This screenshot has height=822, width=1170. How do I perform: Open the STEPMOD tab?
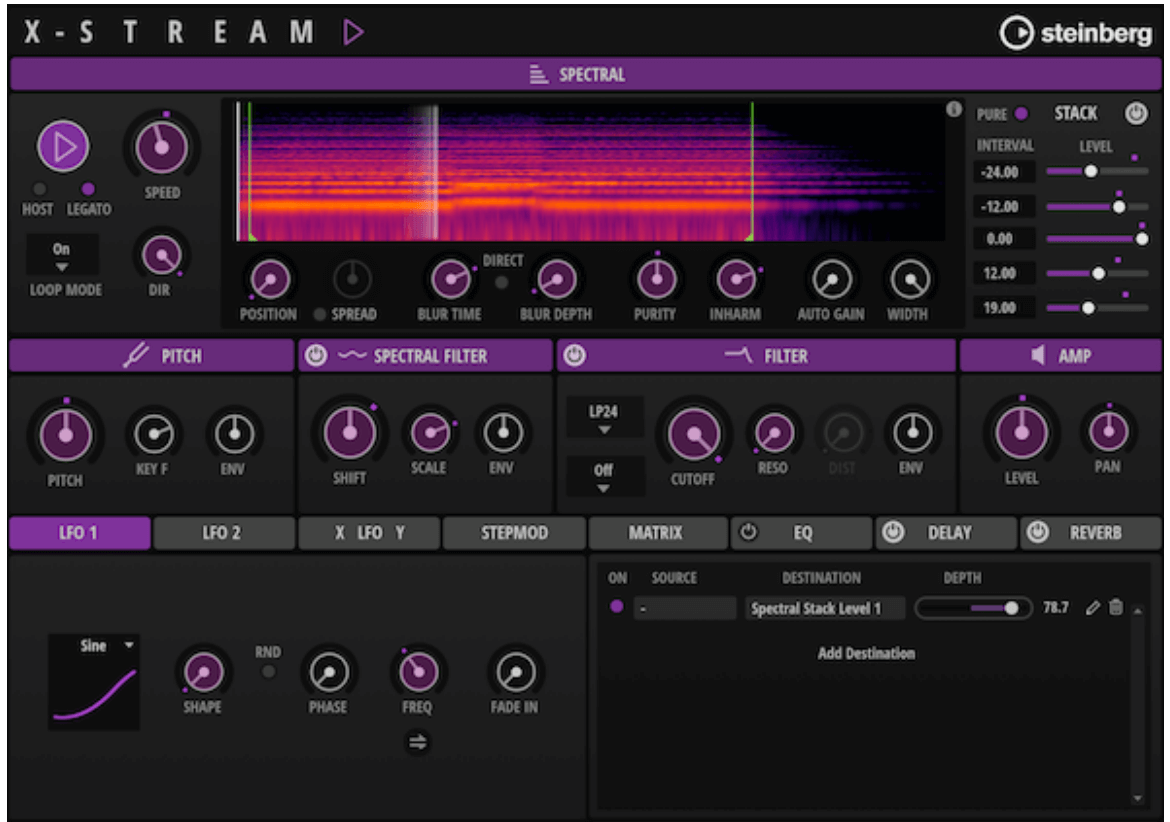[x=514, y=533]
